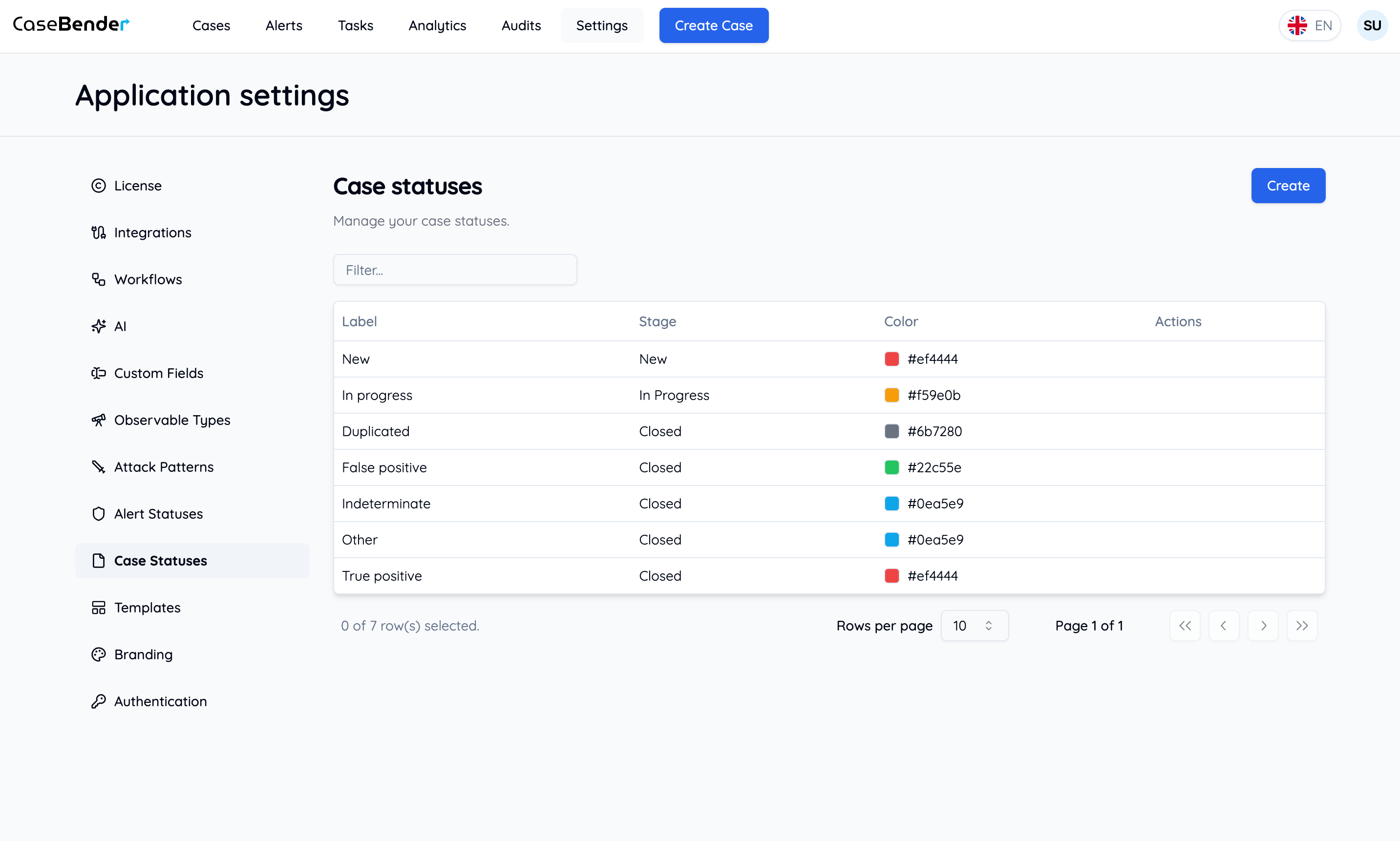Screen dimensions: 1400x841
Task: Click the Authentication key icon
Action: (x=99, y=702)
